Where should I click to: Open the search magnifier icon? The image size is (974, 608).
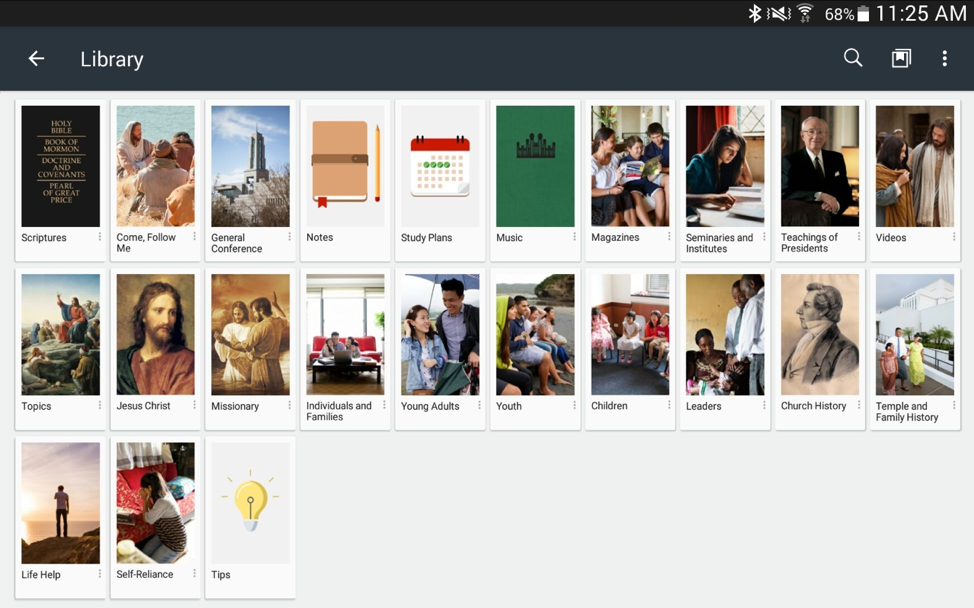coord(853,58)
